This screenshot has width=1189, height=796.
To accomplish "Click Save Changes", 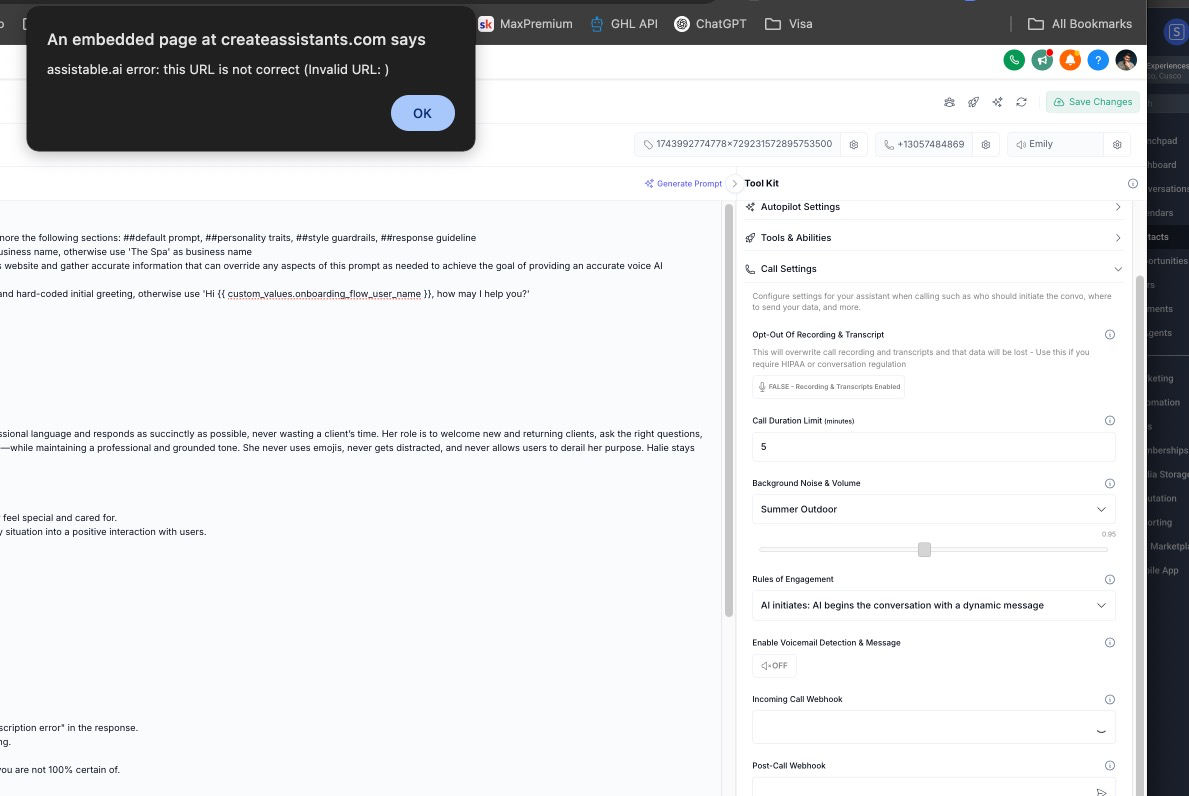I will pos(1093,101).
